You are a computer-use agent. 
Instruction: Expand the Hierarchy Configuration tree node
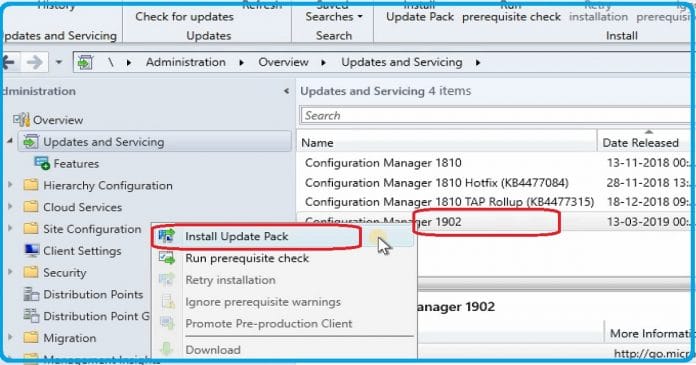point(10,185)
